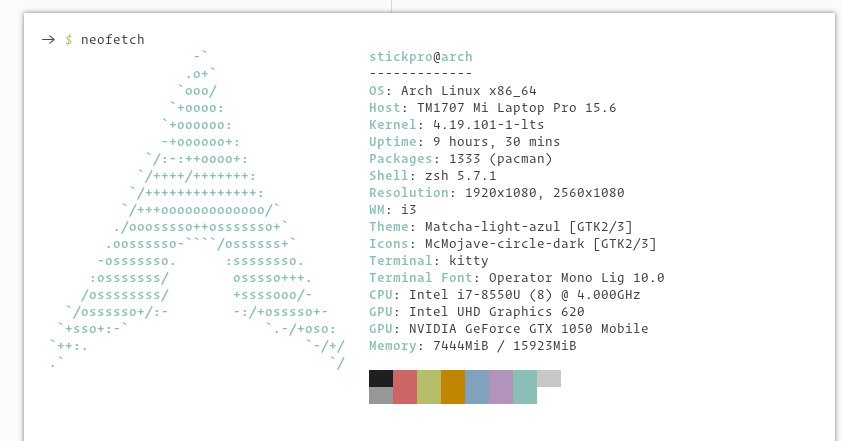Click the Shell: zsh 5.7.1 line
This screenshot has height=441, width=843.
[x=433, y=176]
